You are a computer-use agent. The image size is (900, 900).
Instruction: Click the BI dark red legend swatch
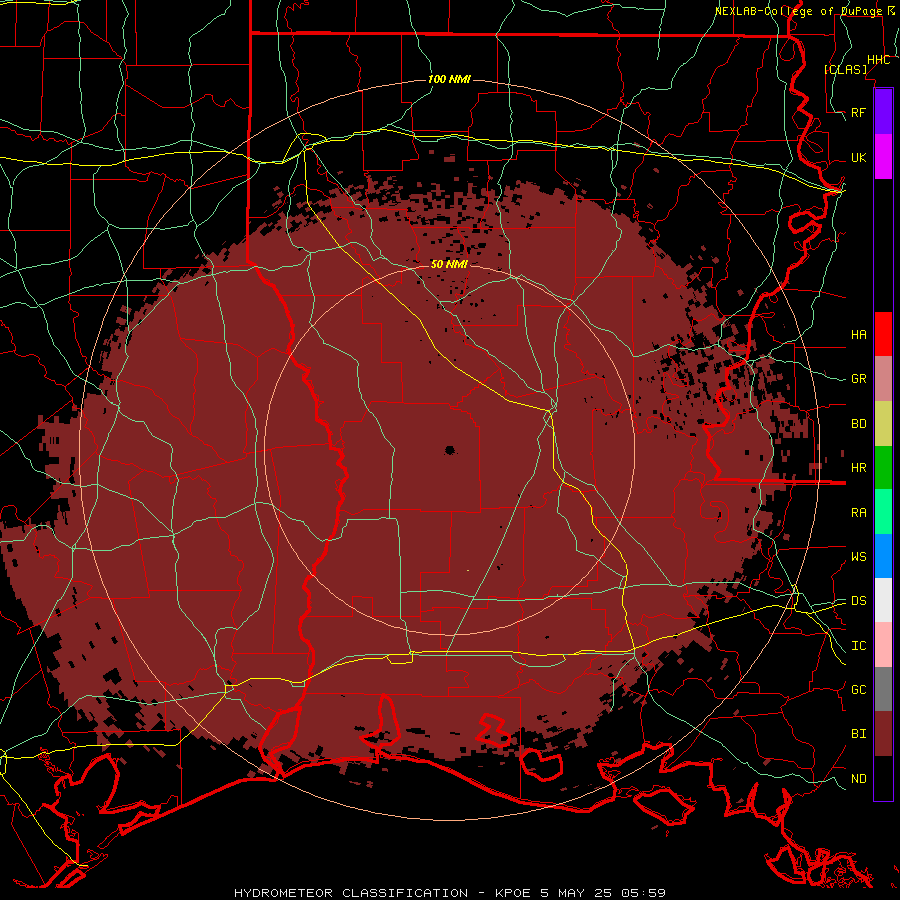[x=883, y=734]
